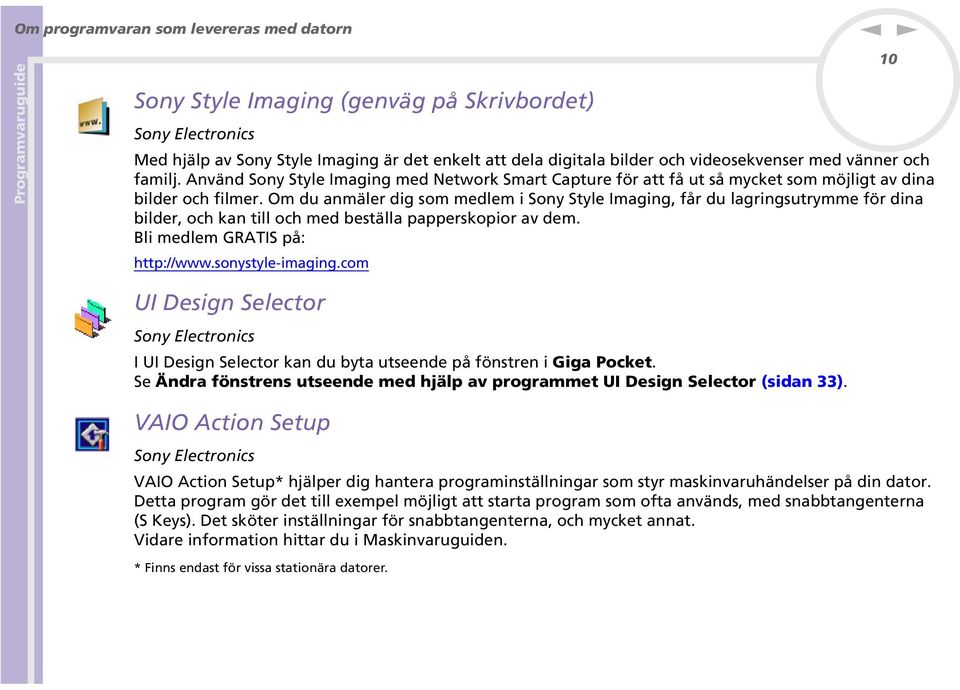Click the vertical Programvaruguide sidebar label
This screenshot has height=690, width=960.
pos(21,133)
